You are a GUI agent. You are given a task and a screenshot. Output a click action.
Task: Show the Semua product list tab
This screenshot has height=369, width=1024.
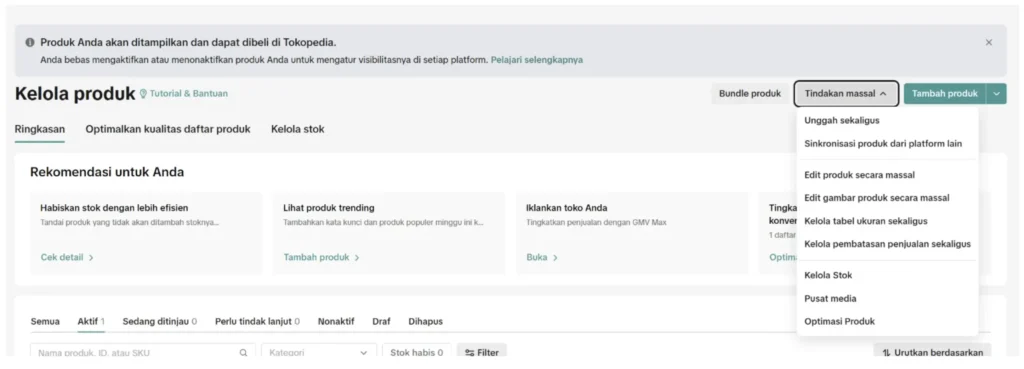(x=45, y=321)
